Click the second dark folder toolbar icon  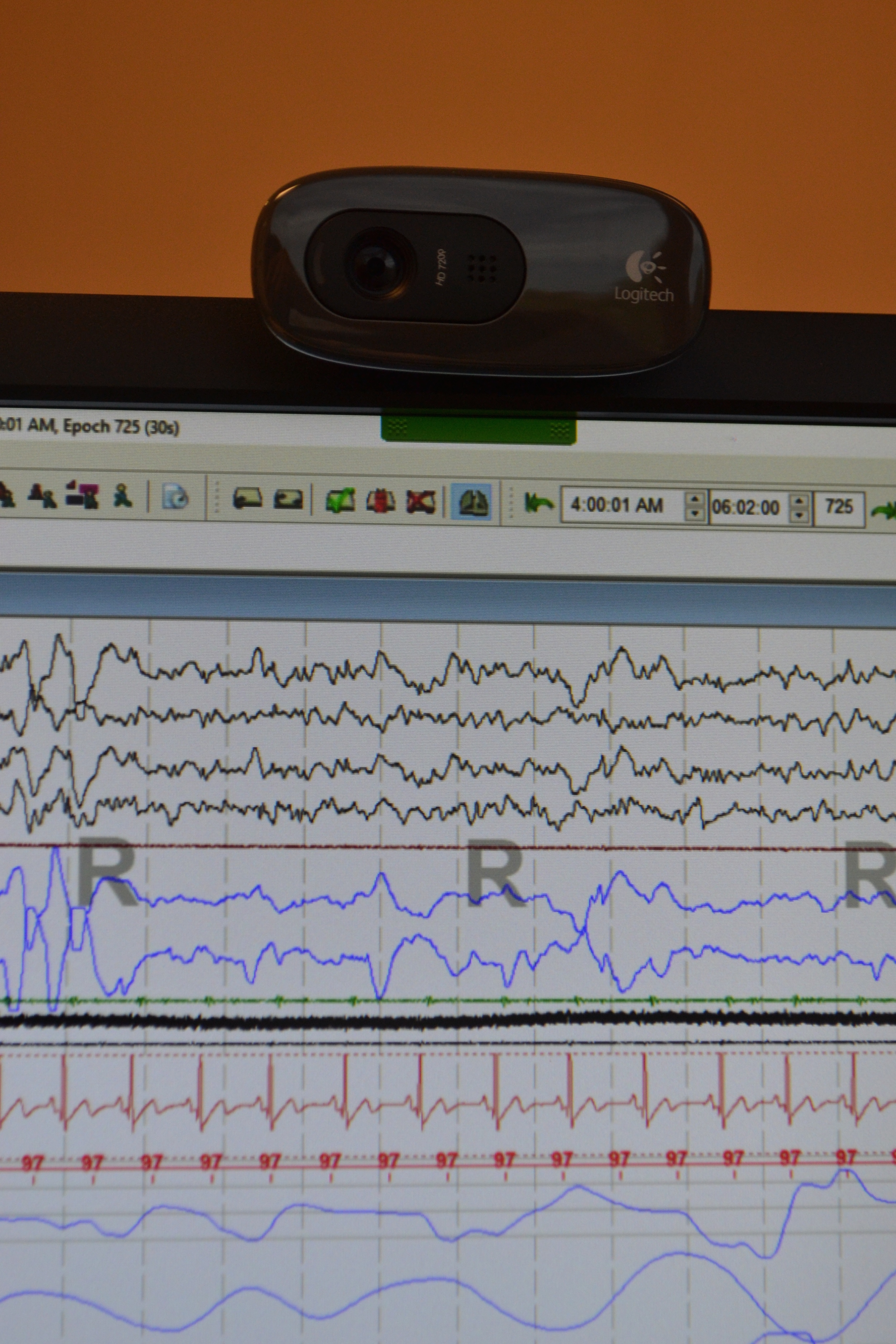click(288, 499)
